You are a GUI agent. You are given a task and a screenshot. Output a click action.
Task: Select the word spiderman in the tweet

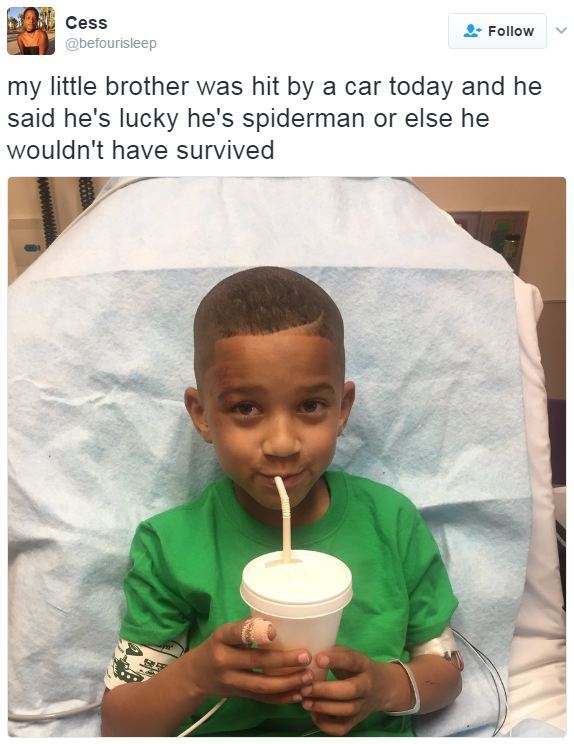point(304,119)
